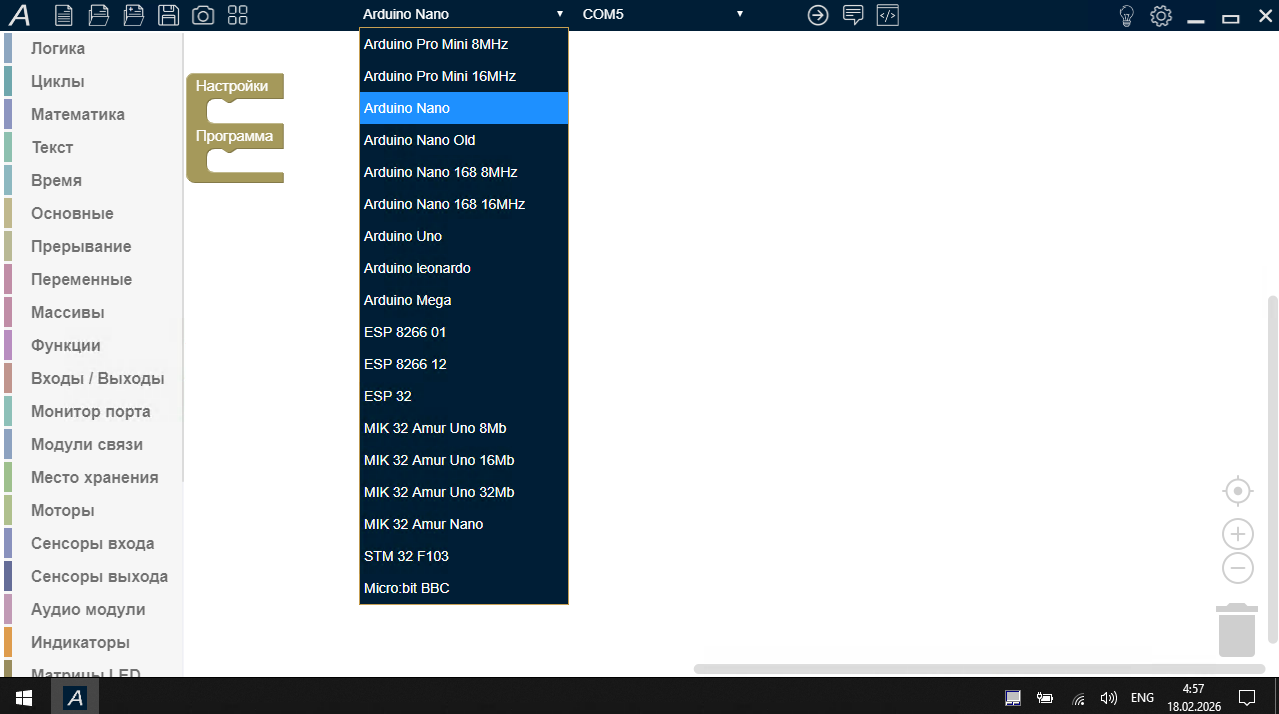This screenshot has height=714, width=1279.
Task: Click the new file document icon
Action: (x=64, y=15)
